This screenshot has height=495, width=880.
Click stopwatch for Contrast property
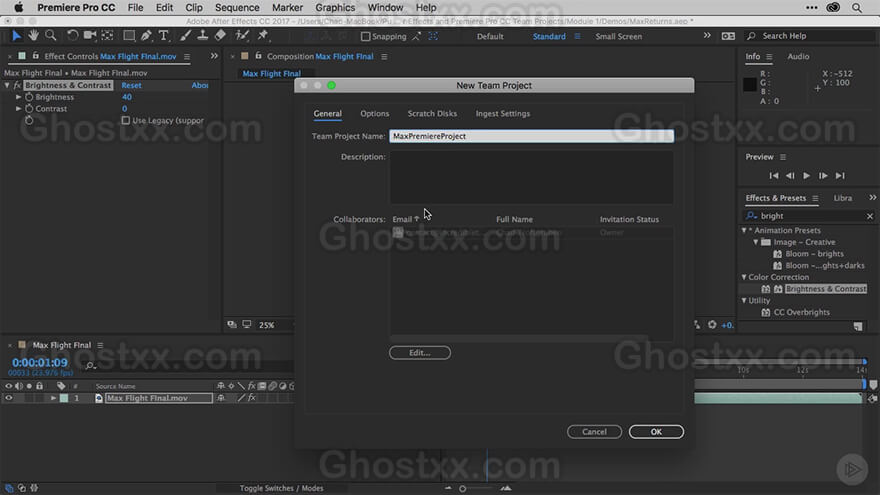(x=29, y=109)
